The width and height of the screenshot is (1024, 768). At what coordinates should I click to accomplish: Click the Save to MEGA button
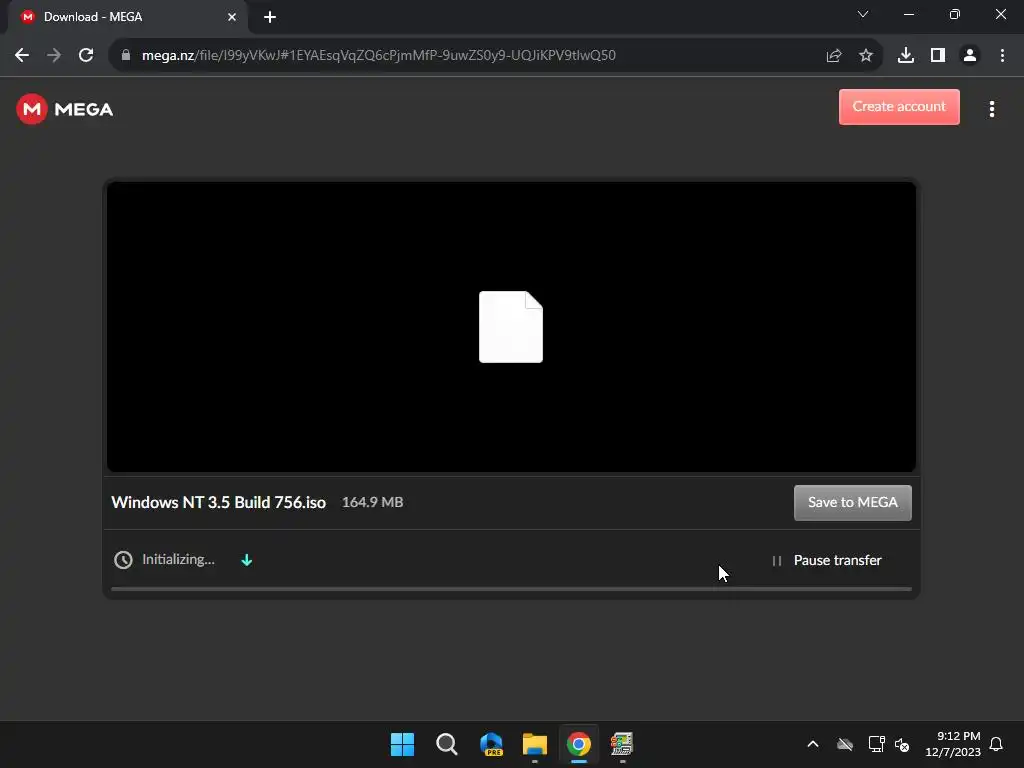(852, 502)
